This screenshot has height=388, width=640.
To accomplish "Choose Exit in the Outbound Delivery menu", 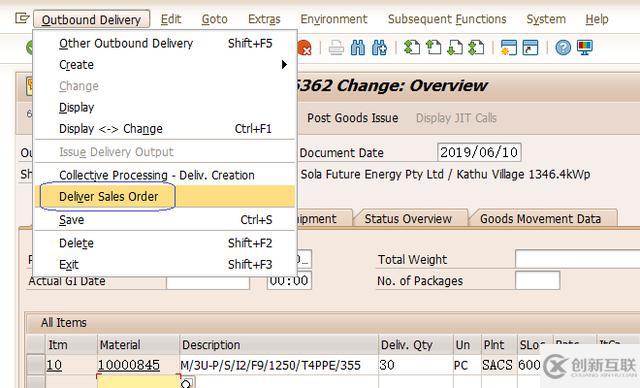I will tap(165, 264).
